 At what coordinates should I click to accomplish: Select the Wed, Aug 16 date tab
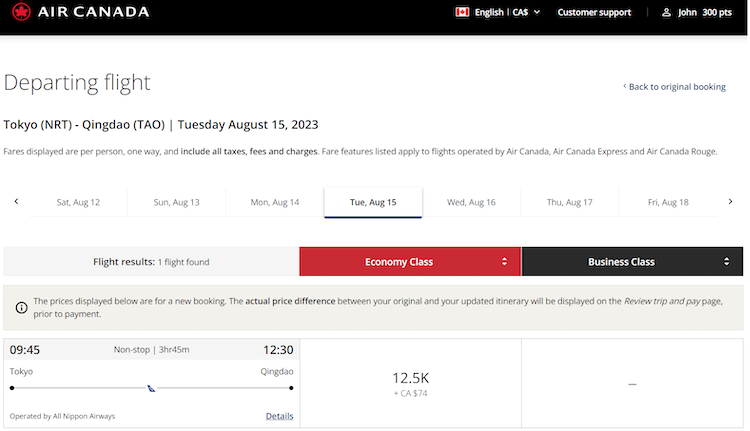point(471,202)
